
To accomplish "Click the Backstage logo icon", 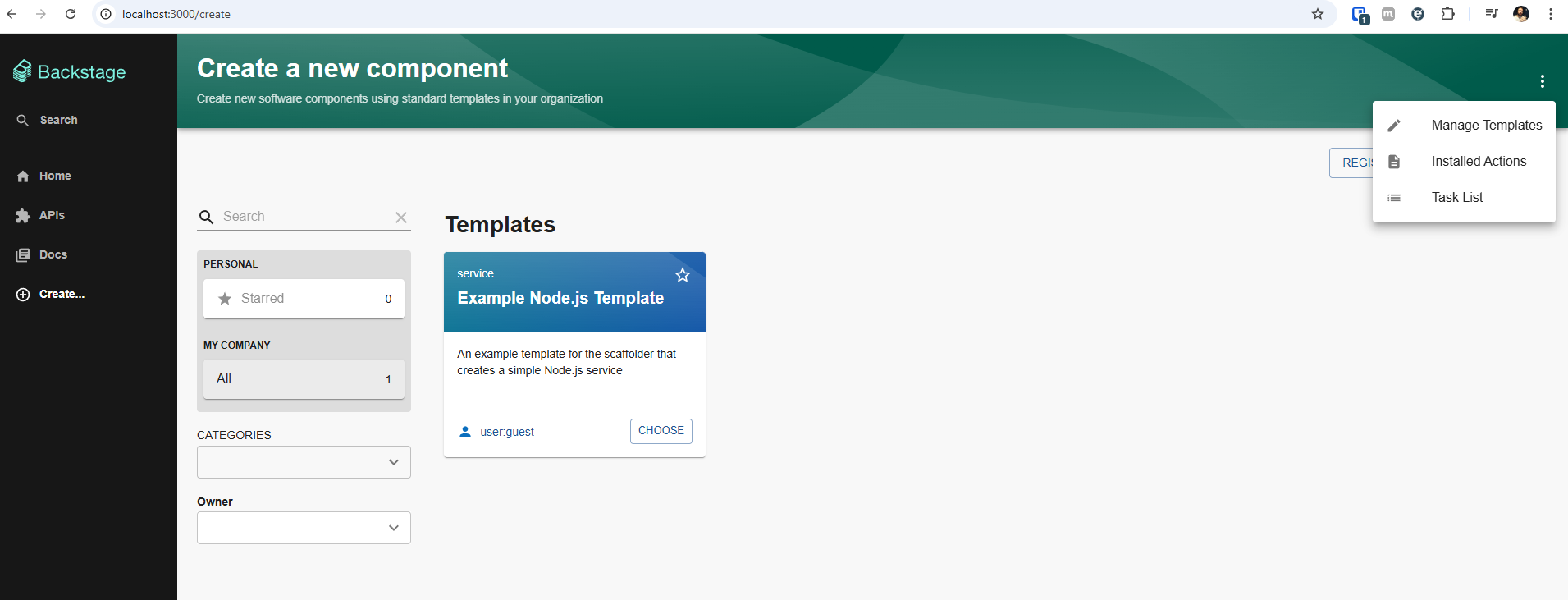I will (22, 71).
